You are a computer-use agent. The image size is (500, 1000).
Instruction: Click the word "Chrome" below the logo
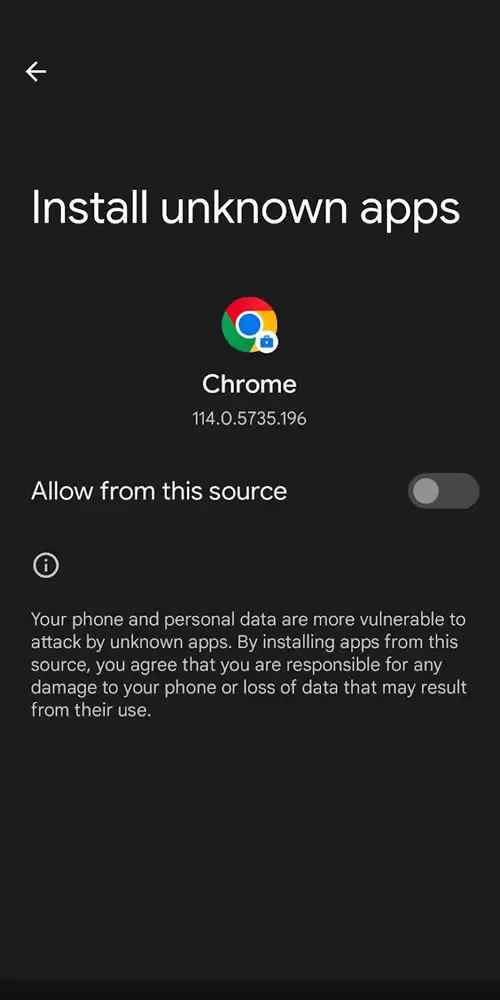pyautogui.click(x=249, y=385)
